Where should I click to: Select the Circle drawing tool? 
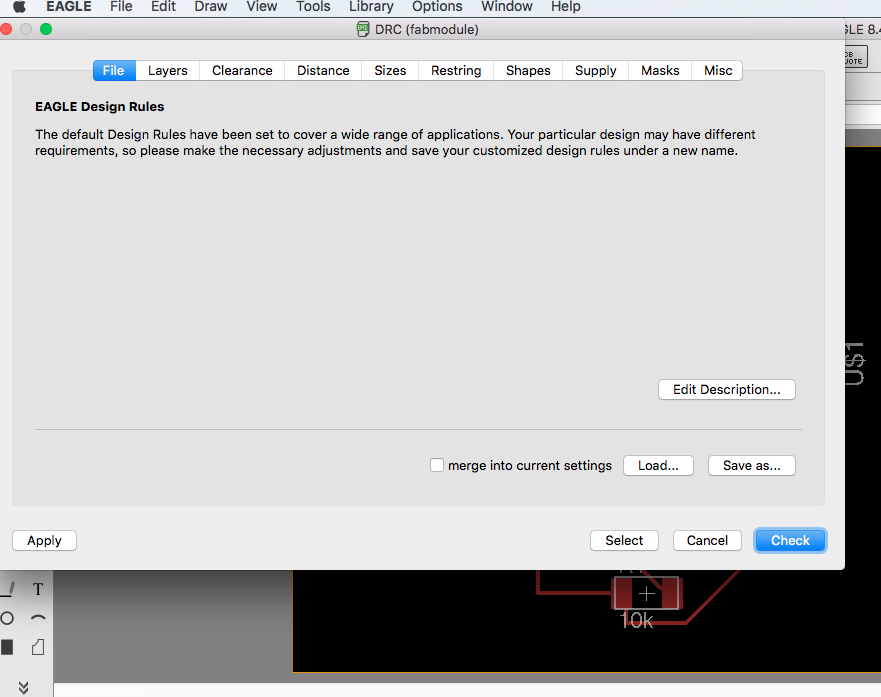pyautogui.click(x=7, y=618)
